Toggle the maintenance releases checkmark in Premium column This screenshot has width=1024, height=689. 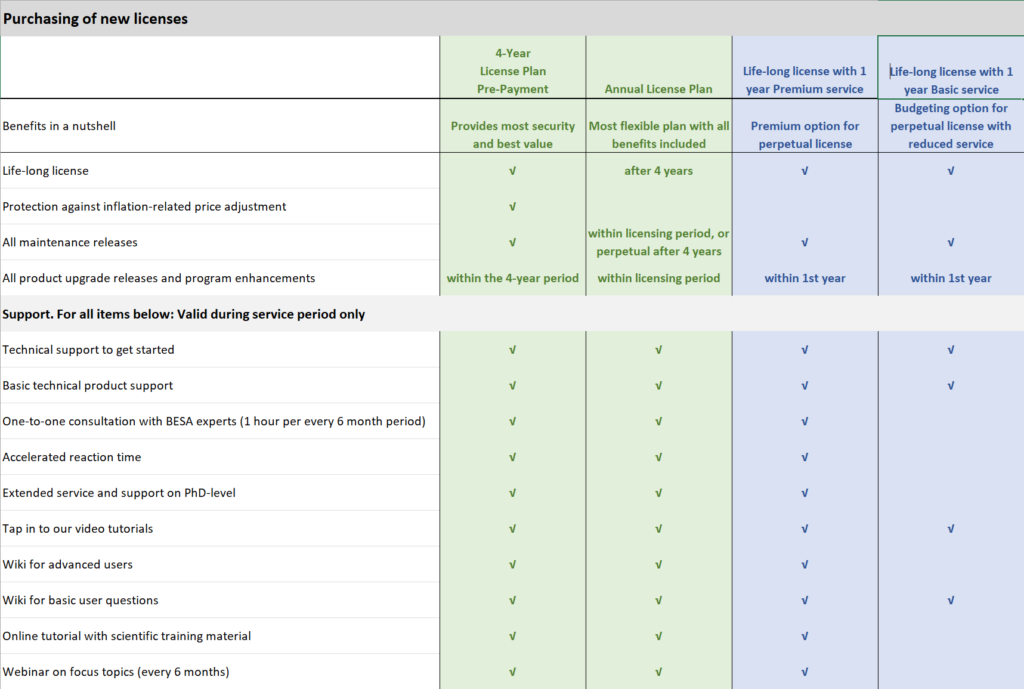coord(805,242)
